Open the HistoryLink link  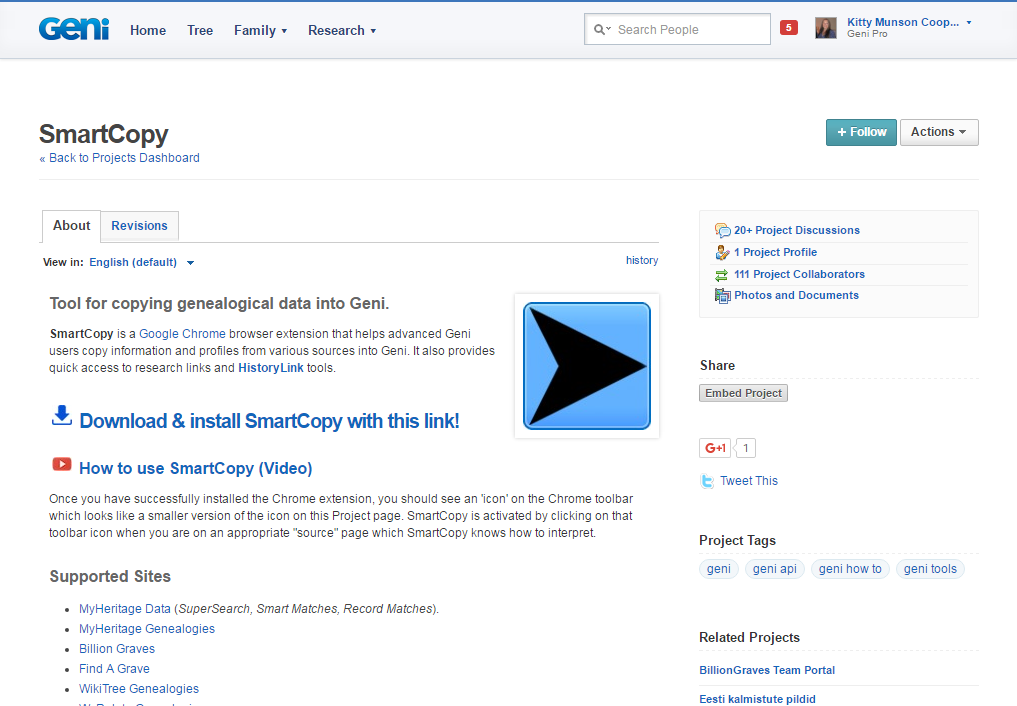tap(270, 368)
